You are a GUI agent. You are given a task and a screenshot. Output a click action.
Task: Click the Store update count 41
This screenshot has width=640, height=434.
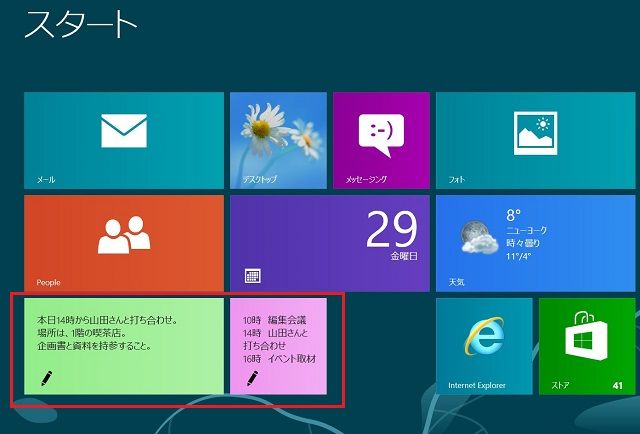click(618, 385)
